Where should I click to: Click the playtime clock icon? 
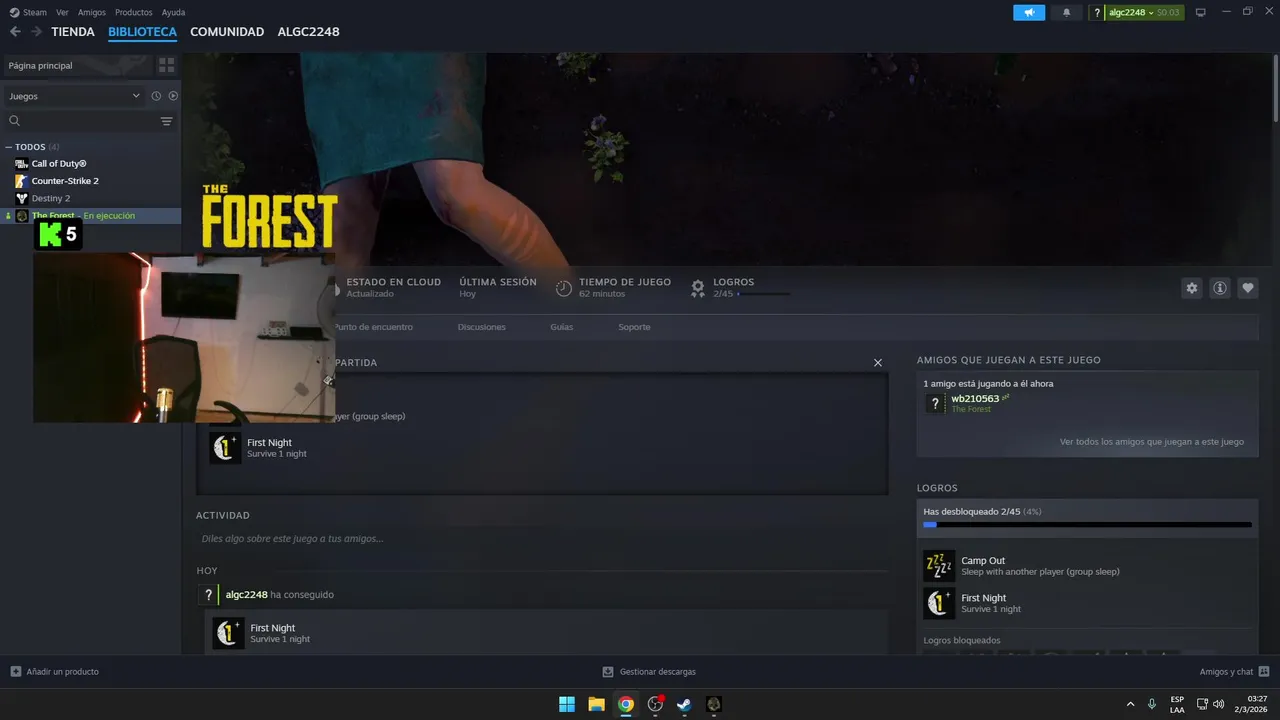point(564,288)
